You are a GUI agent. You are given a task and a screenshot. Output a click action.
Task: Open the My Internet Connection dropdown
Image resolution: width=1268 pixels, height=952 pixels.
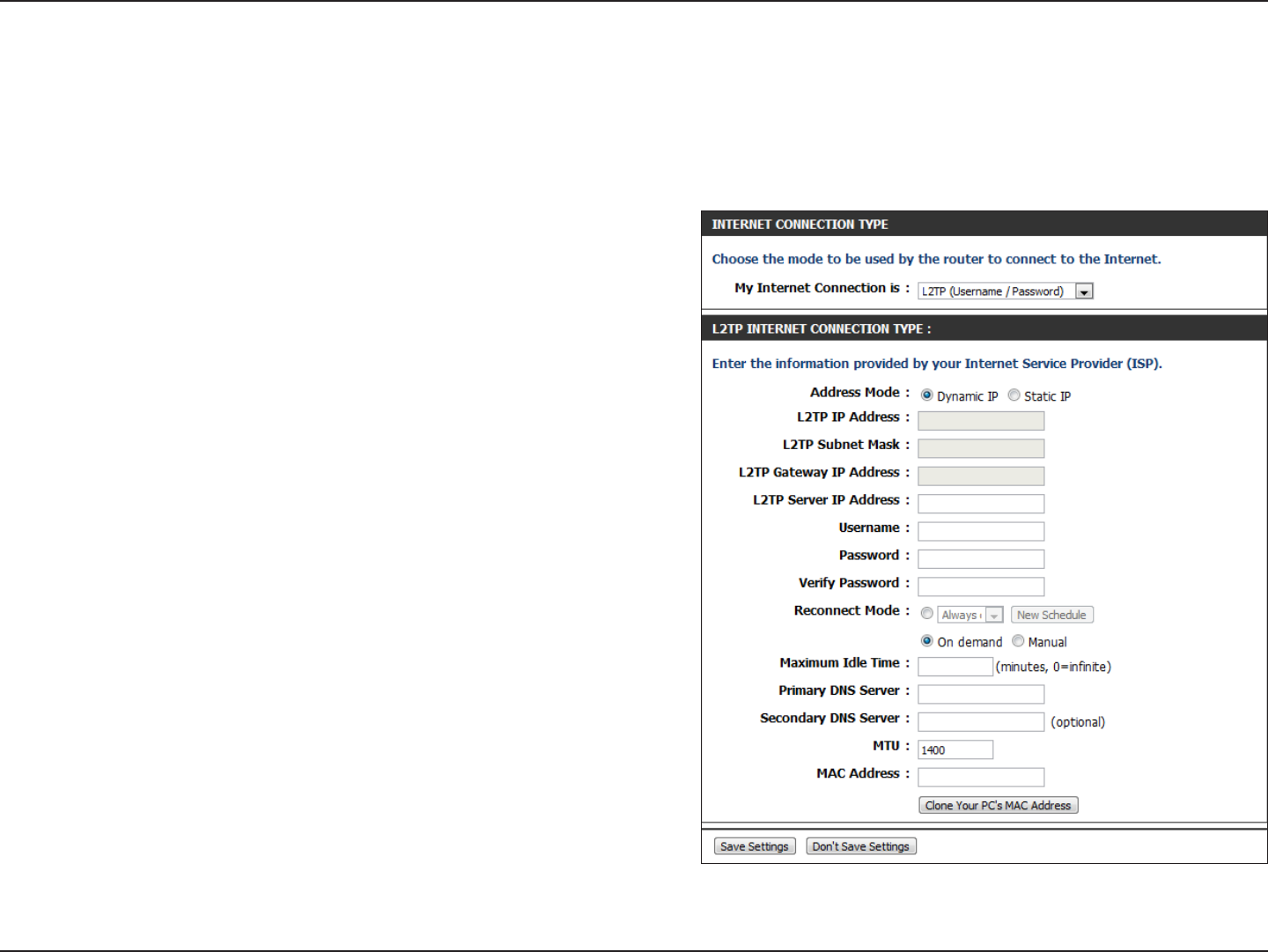[x=1005, y=292]
